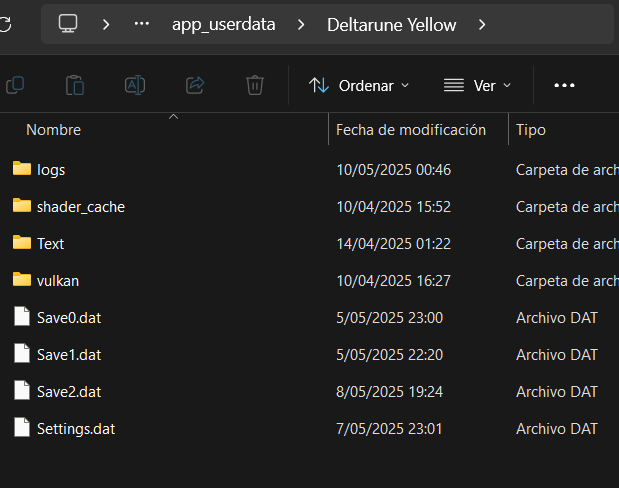Image resolution: width=619 pixels, height=488 pixels.
Task: Click the Save0.dat file name
Action: (x=69, y=318)
